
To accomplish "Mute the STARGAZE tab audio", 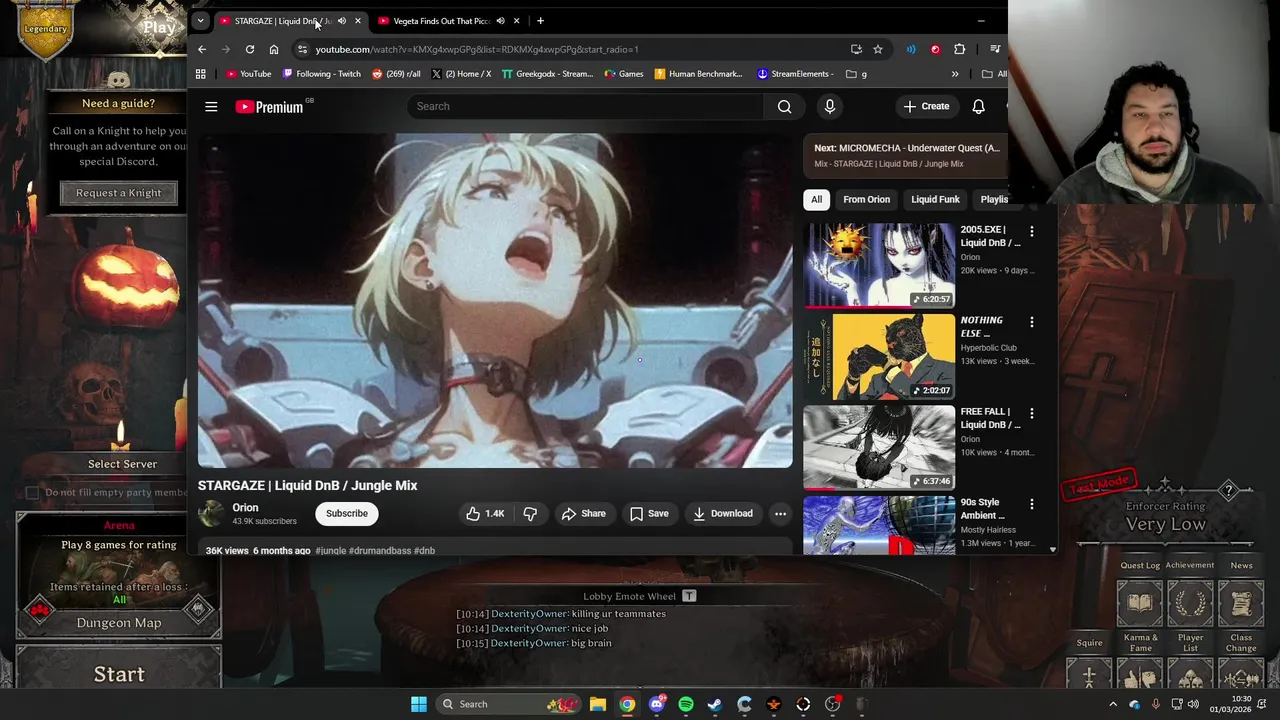I will [x=342, y=21].
